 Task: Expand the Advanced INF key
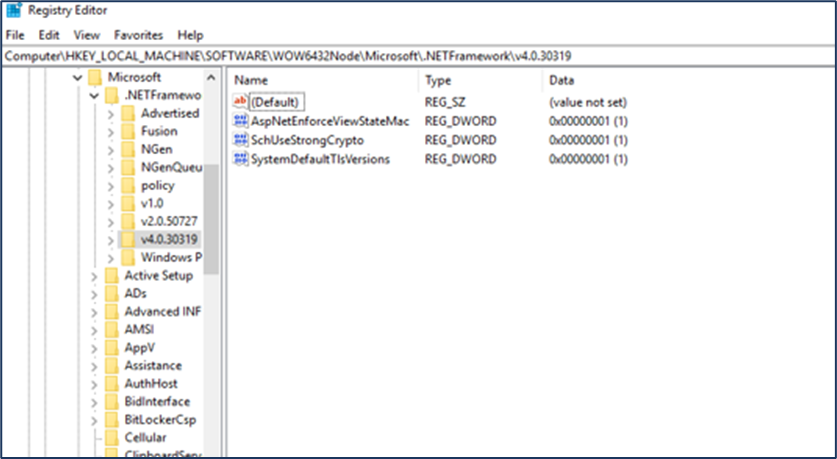94,312
